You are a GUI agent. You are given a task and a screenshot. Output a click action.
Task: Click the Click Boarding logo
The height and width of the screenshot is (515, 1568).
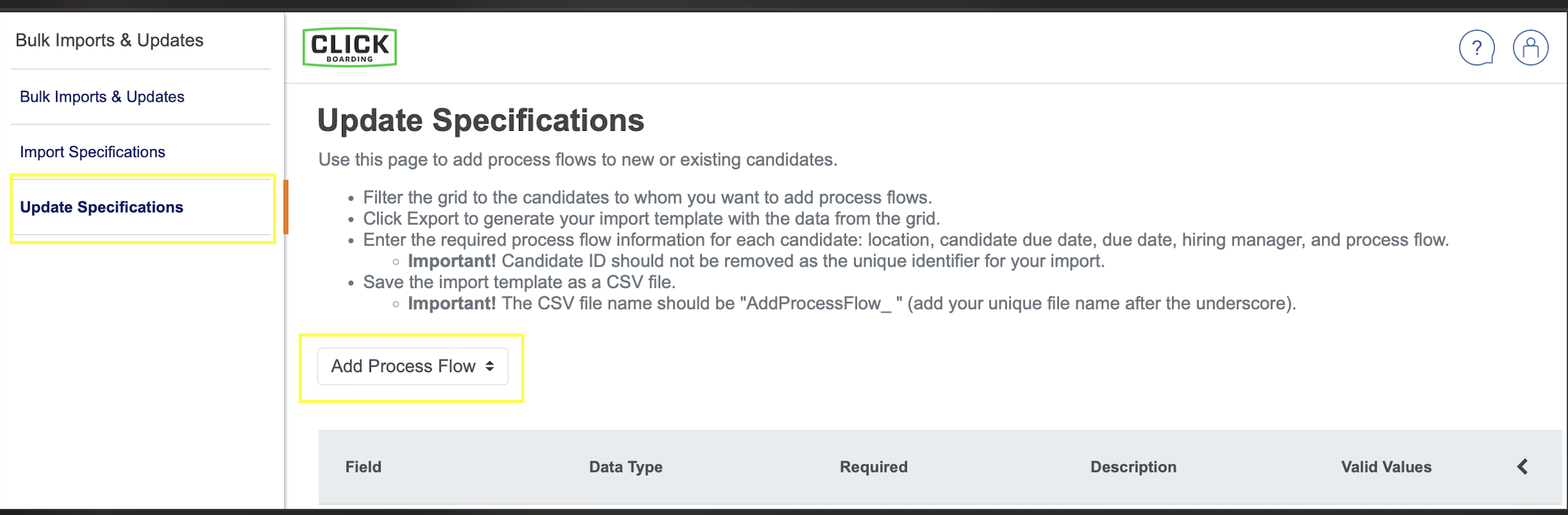coord(349,47)
